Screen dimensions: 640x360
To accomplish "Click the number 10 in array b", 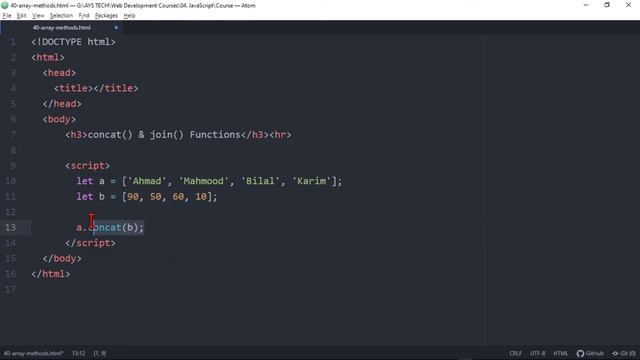I will (201, 196).
